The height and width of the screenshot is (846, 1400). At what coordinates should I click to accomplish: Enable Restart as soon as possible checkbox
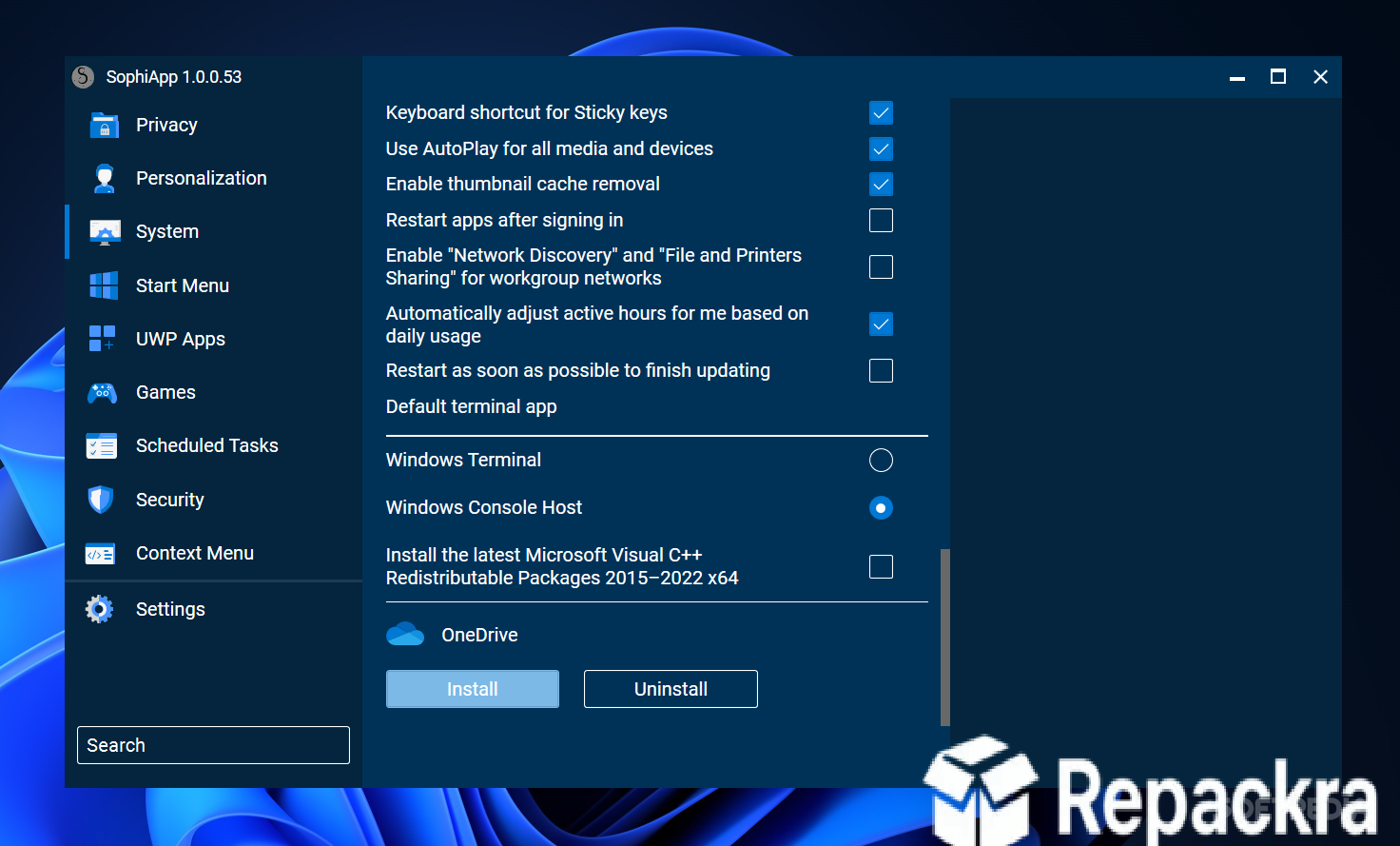coord(882,371)
